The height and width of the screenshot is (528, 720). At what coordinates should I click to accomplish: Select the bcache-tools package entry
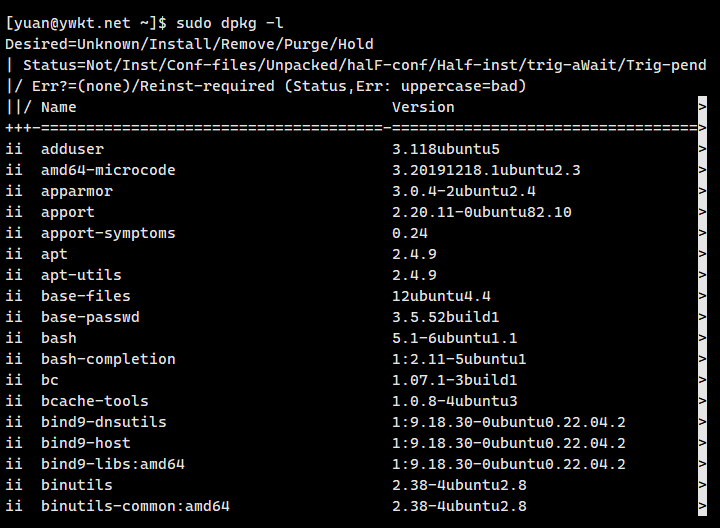[x=95, y=401]
